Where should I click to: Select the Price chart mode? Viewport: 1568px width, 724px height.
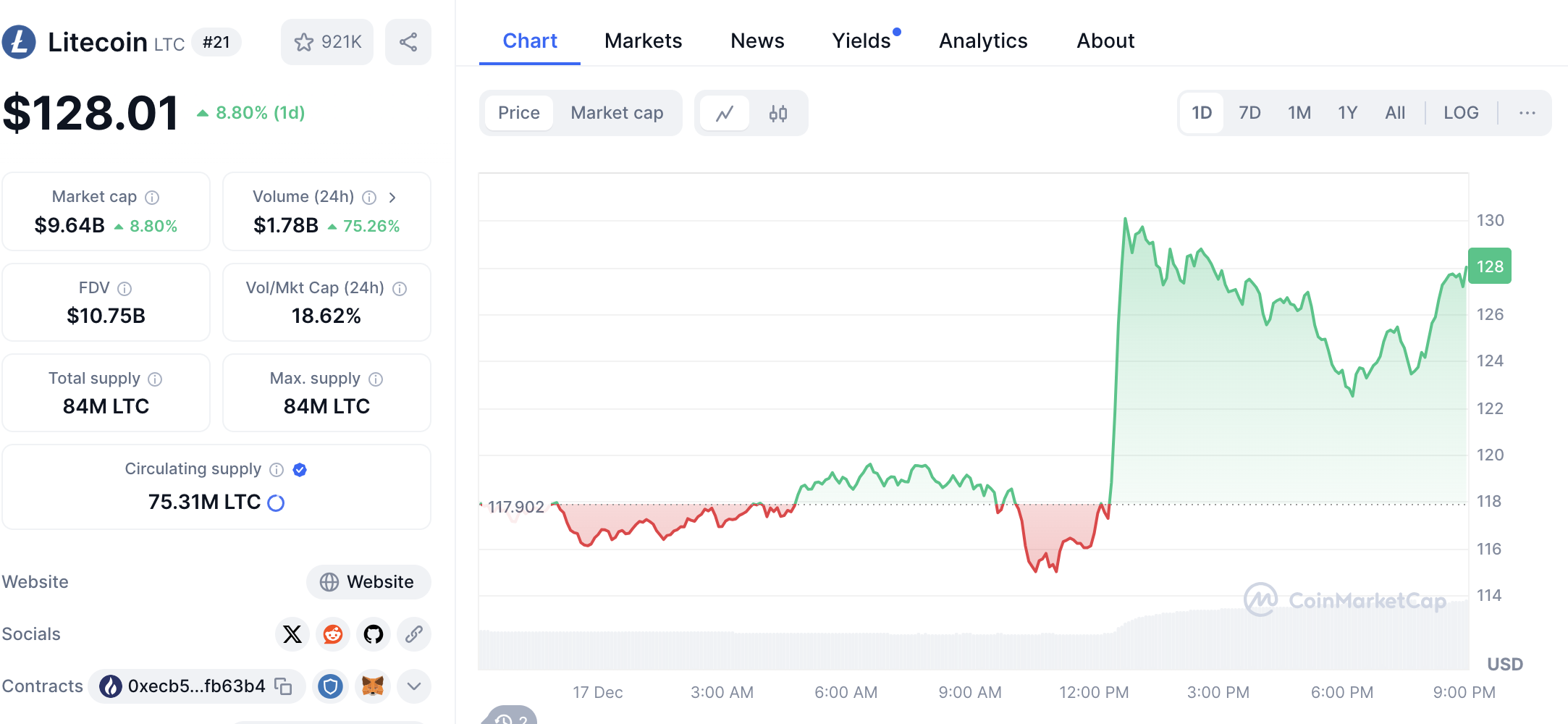(519, 113)
